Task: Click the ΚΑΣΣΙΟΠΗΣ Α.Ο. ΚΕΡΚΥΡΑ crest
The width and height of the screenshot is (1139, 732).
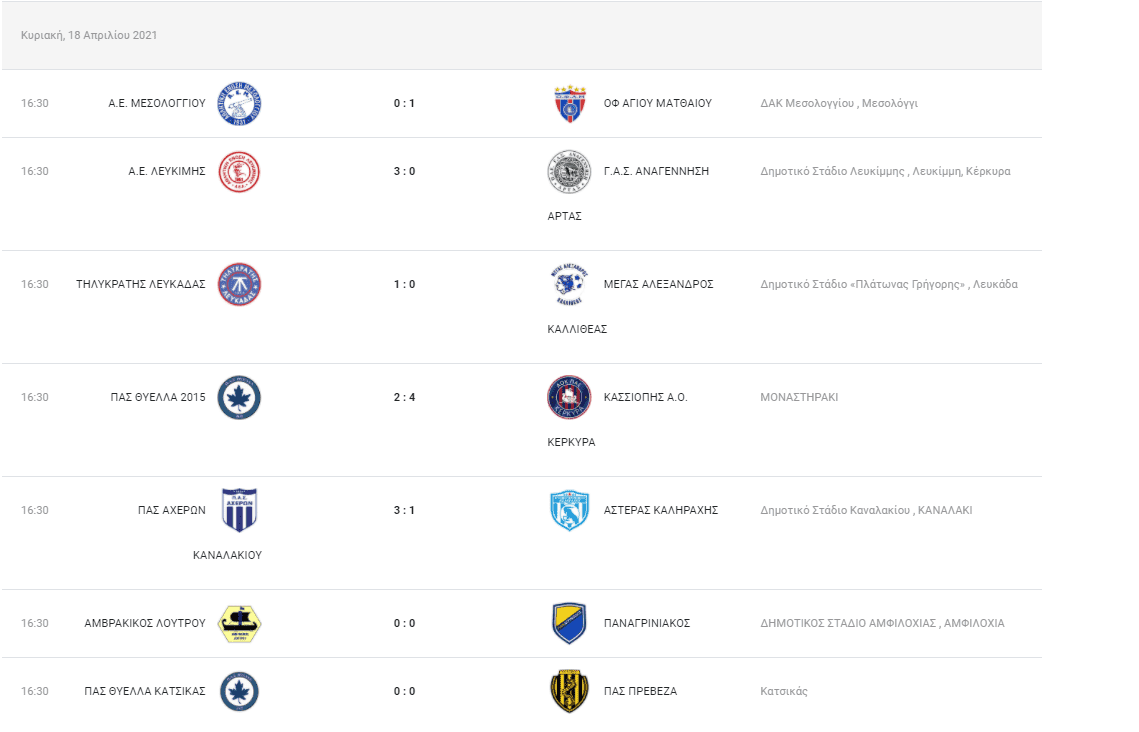Action: tap(569, 398)
